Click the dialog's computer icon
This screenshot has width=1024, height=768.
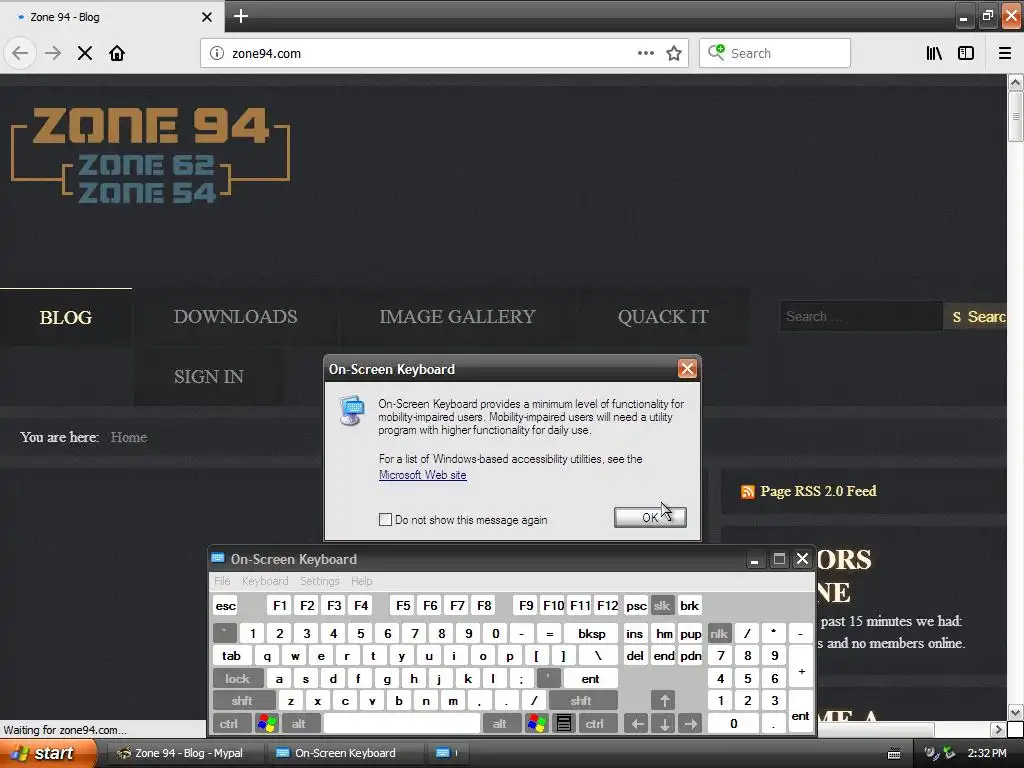(352, 411)
